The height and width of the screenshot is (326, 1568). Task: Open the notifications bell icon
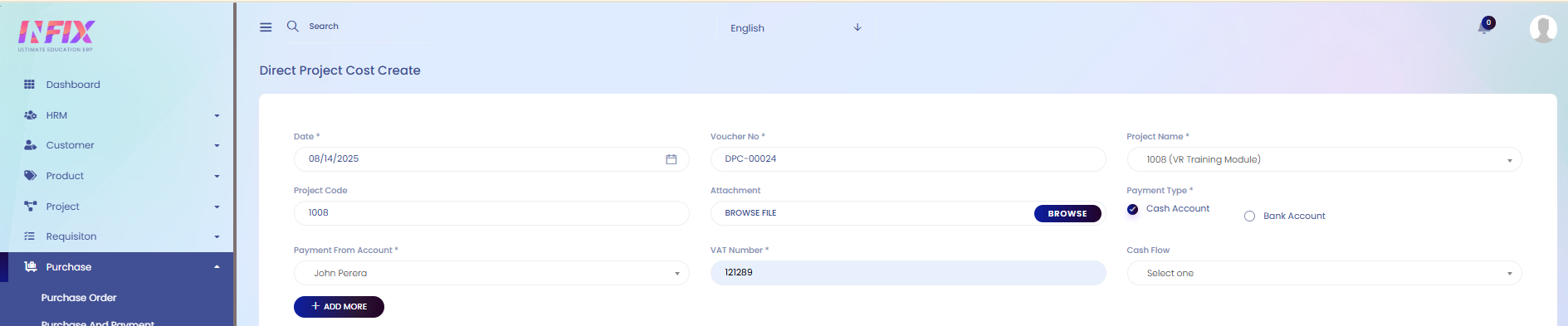point(1484,27)
